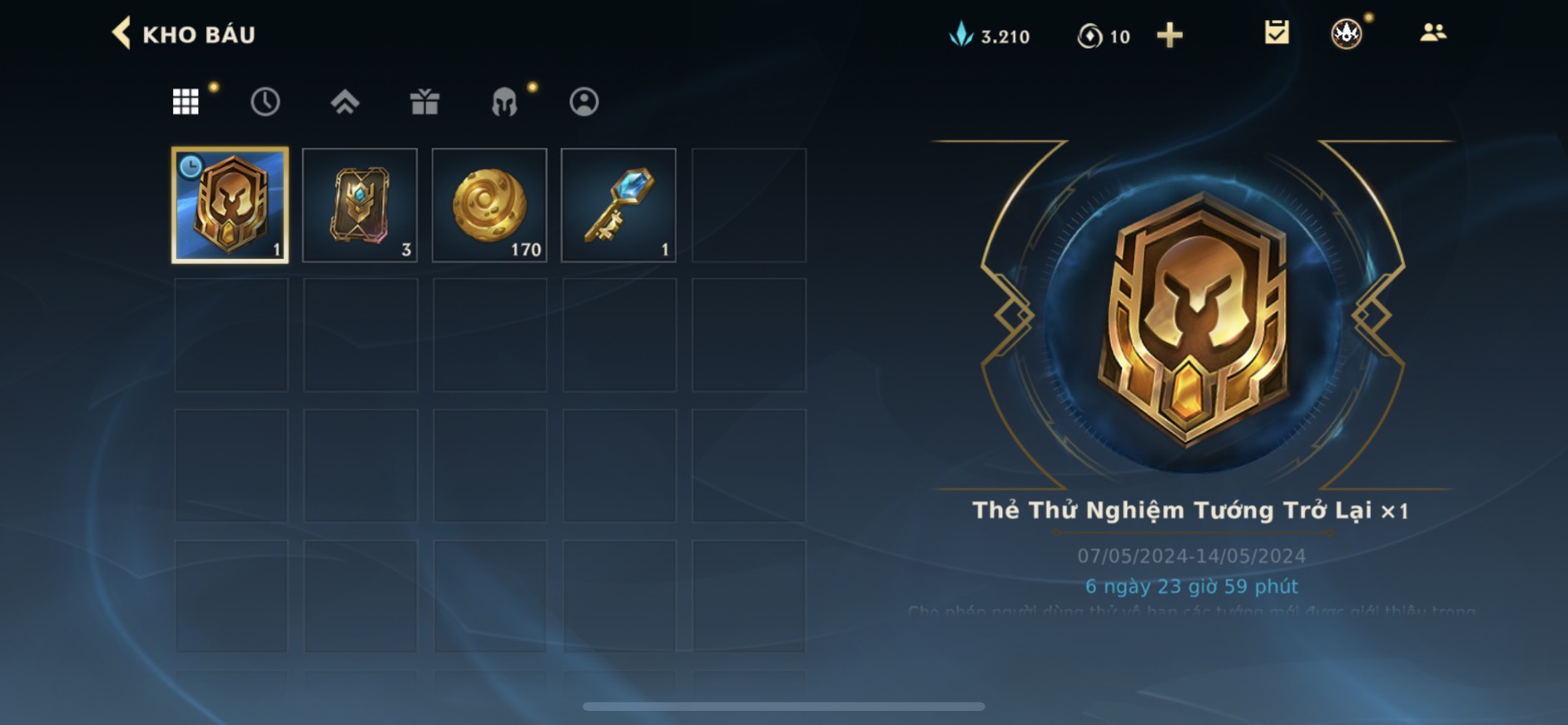This screenshot has height=725, width=1568.
Task: Select the gold poro coin item
Action: (x=489, y=206)
